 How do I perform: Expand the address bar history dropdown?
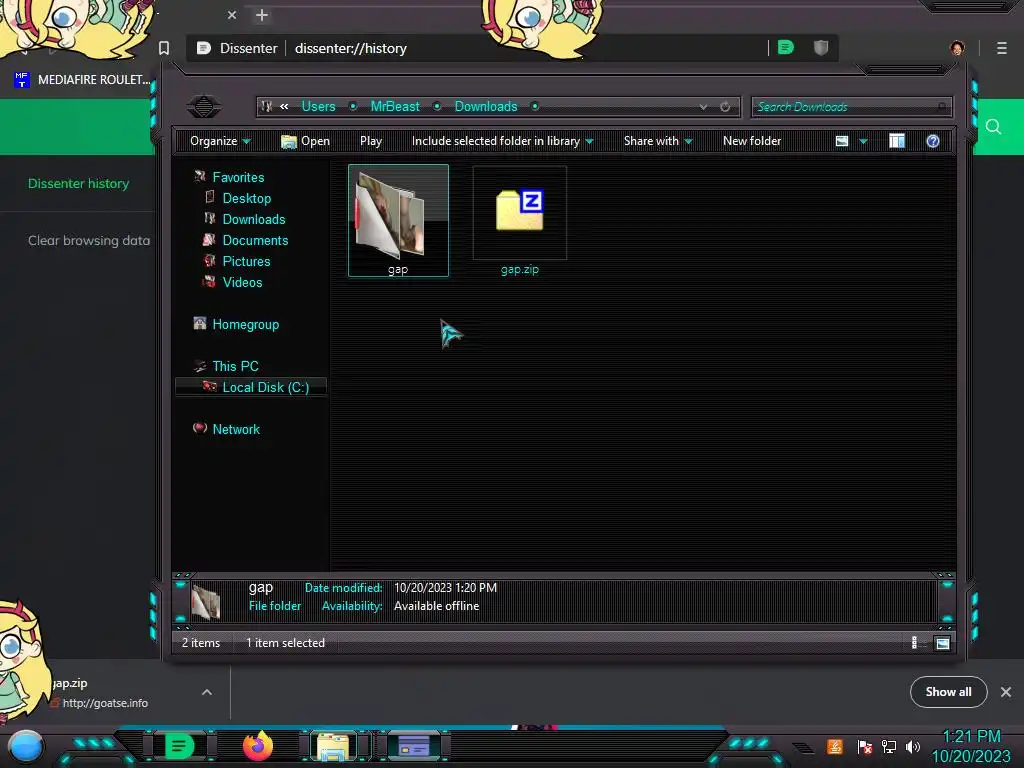pyautogui.click(x=703, y=106)
